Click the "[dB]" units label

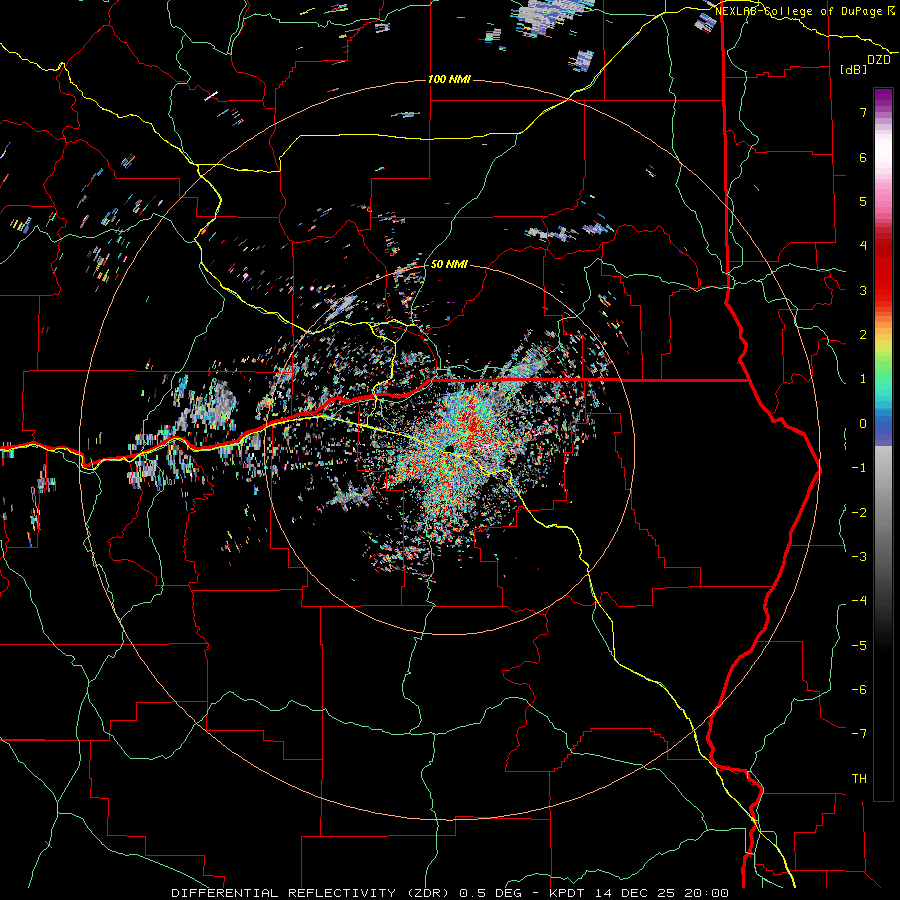pyautogui.click(x=853, y=69)
